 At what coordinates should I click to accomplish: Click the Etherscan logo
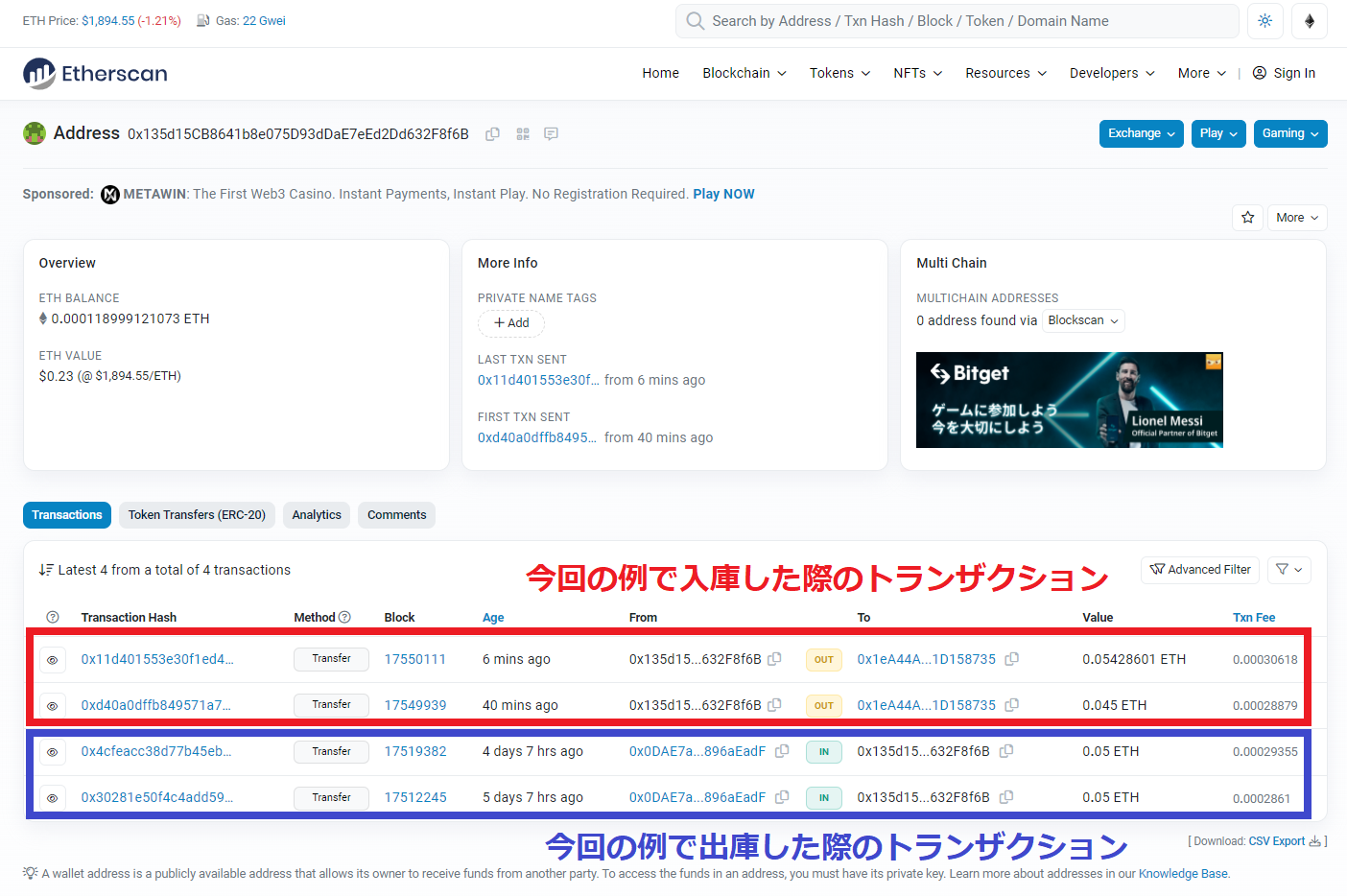pyautogui.click(x=95, y=74)
